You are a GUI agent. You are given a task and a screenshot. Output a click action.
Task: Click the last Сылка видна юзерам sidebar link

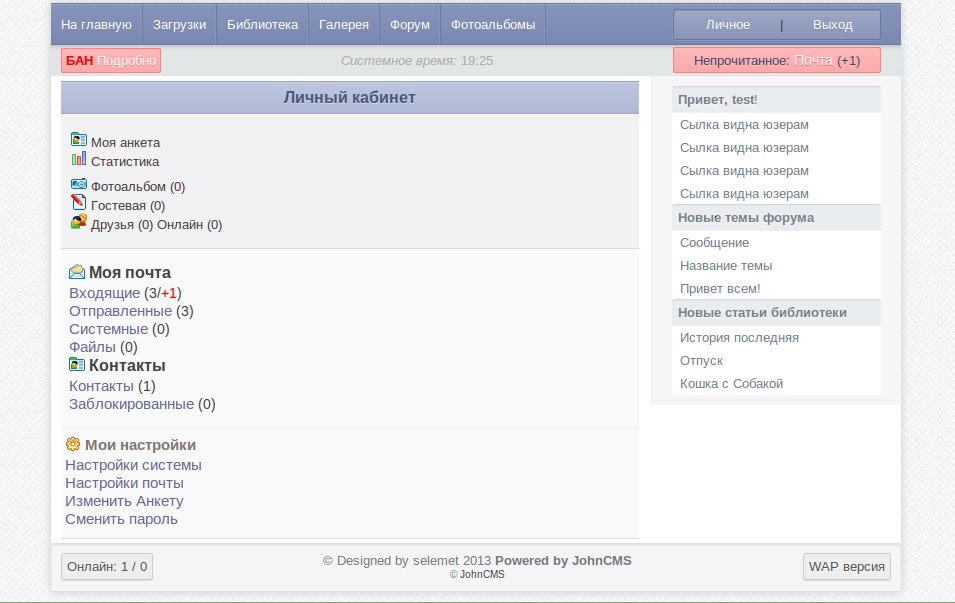744,194
